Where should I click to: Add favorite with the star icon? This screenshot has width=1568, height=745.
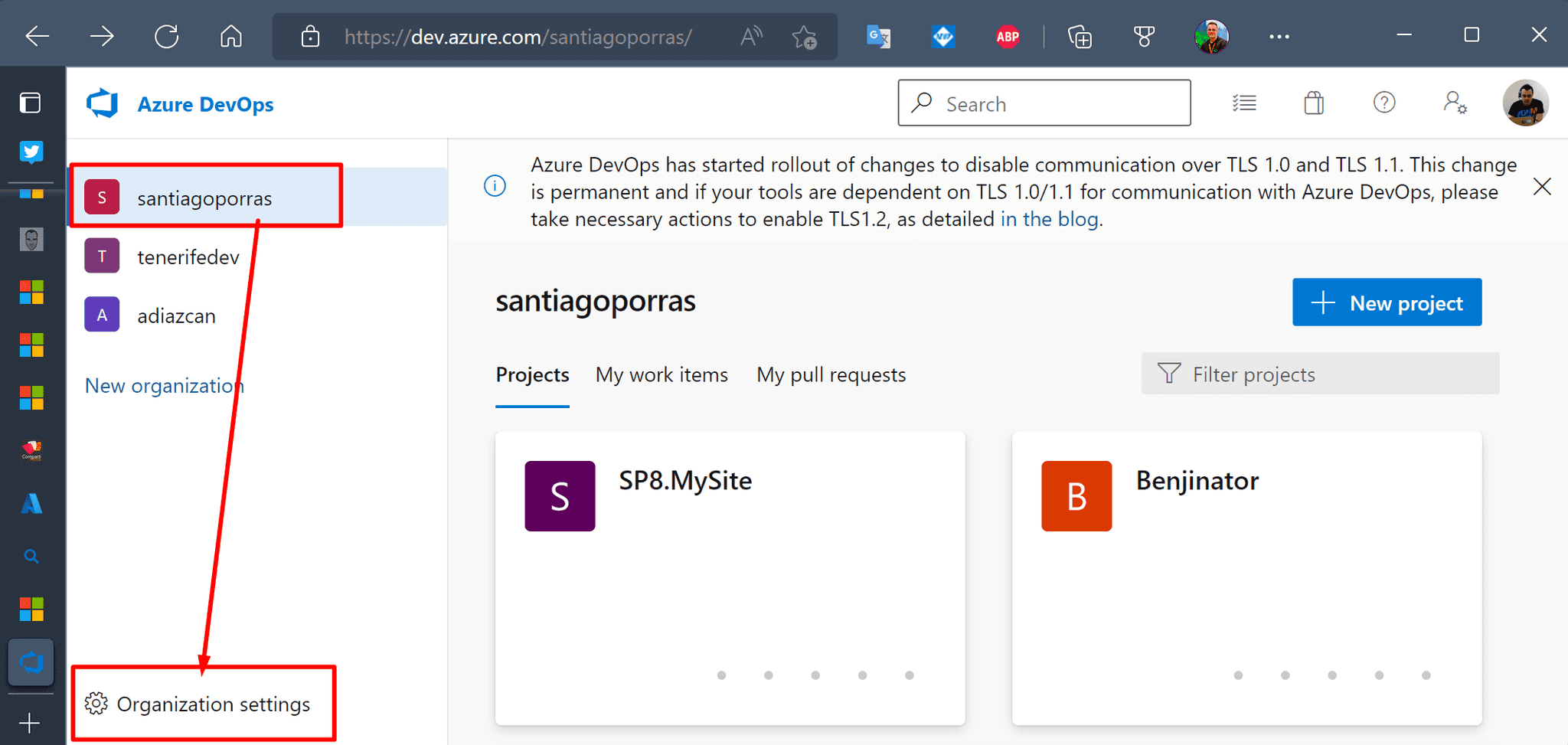tap(805, 36)
